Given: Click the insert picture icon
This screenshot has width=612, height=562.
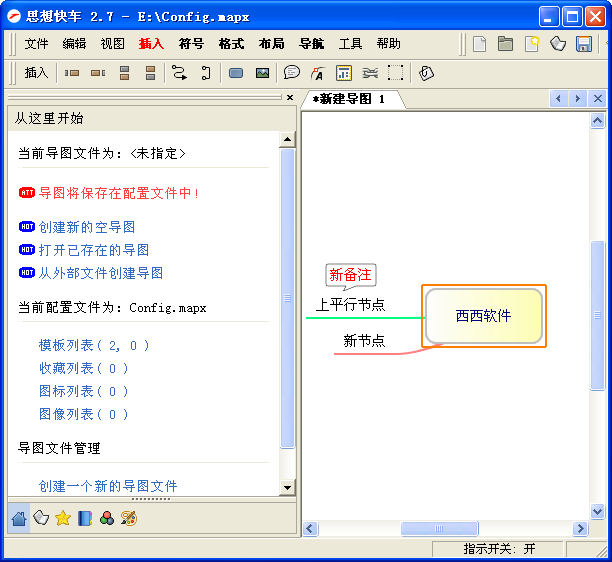Looking at the screenshot, I should pos(262,73).
